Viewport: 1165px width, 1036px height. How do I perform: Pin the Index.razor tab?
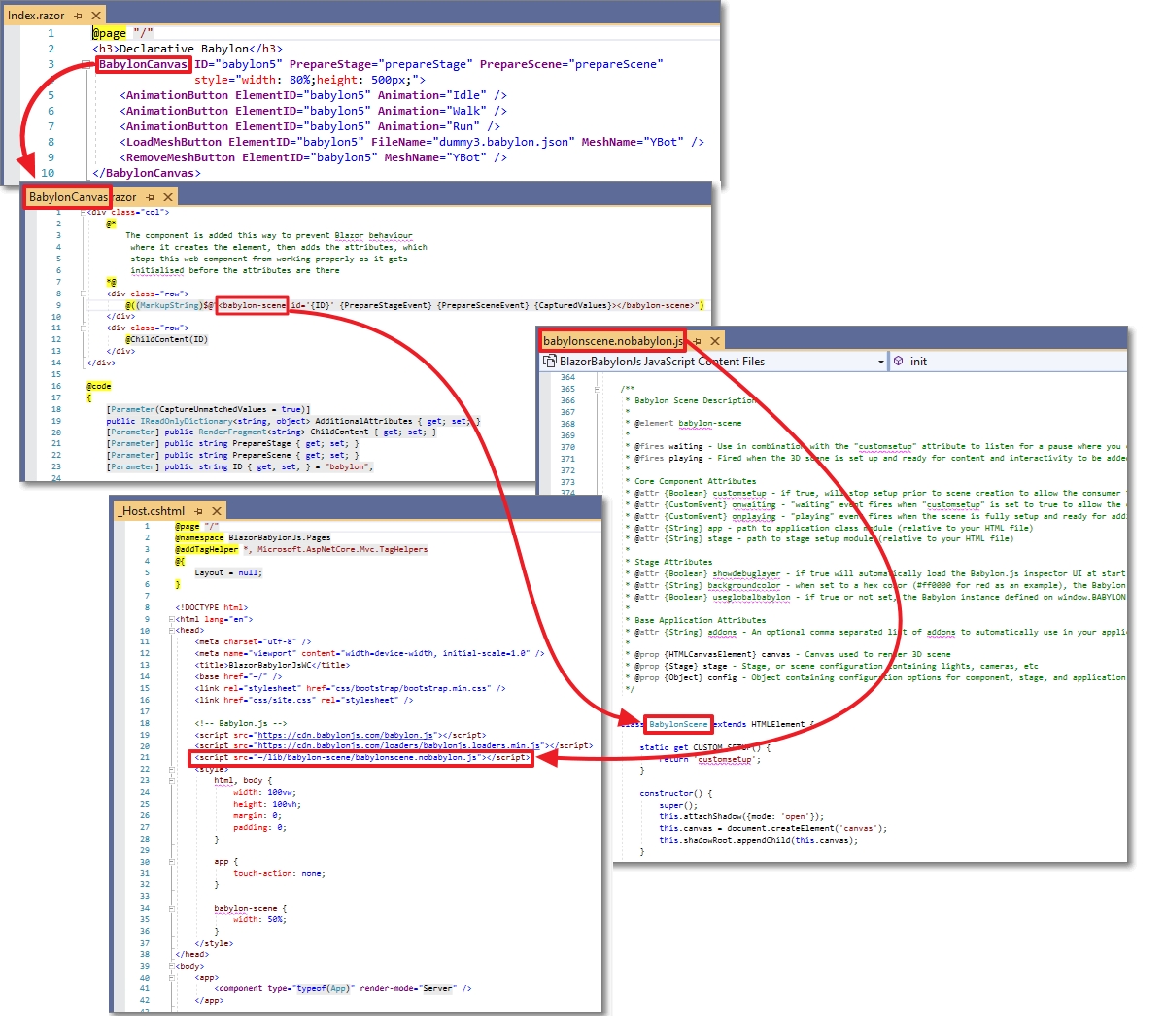tap(78, 15)
